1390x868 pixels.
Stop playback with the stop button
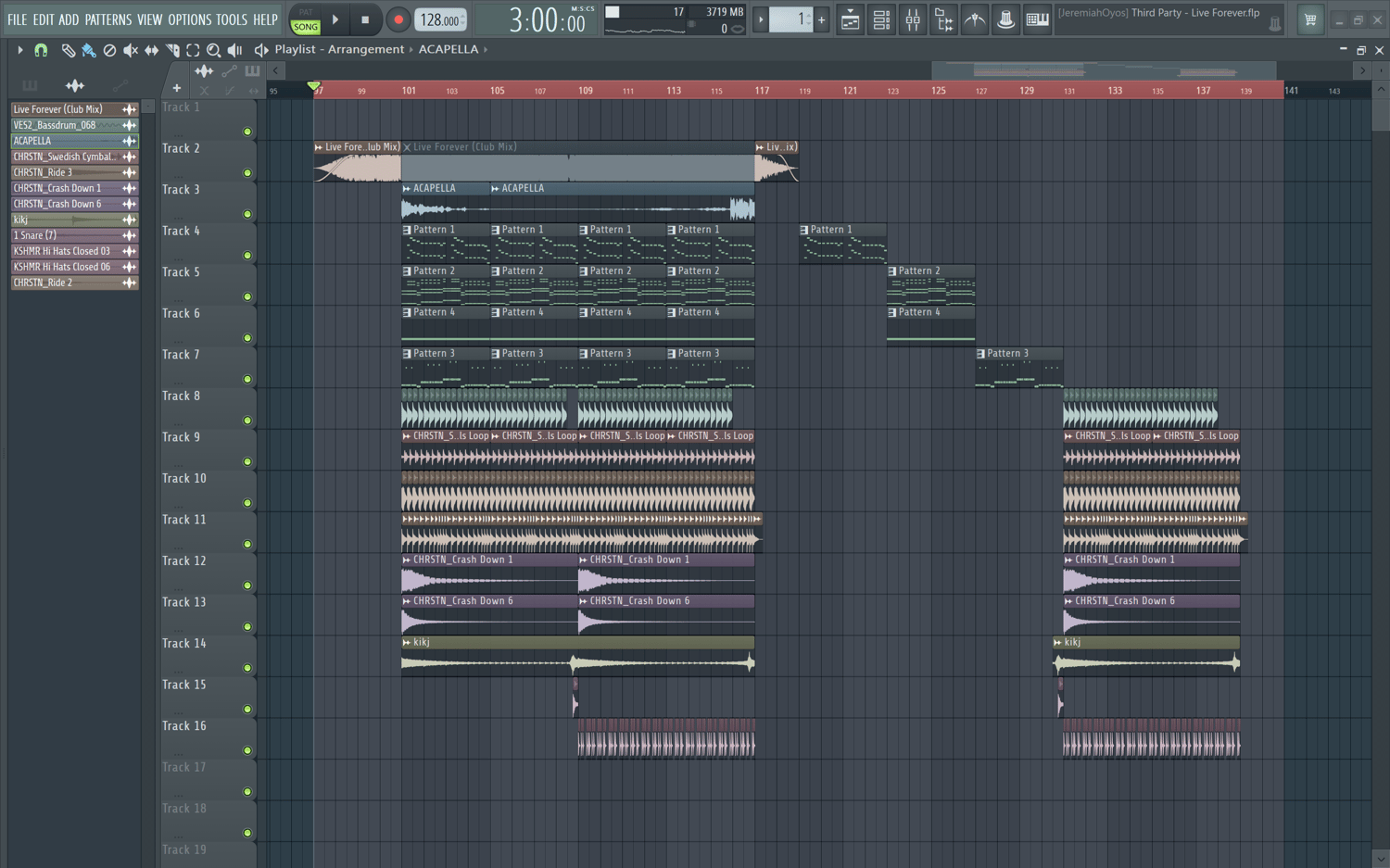(x=365, y=19)
